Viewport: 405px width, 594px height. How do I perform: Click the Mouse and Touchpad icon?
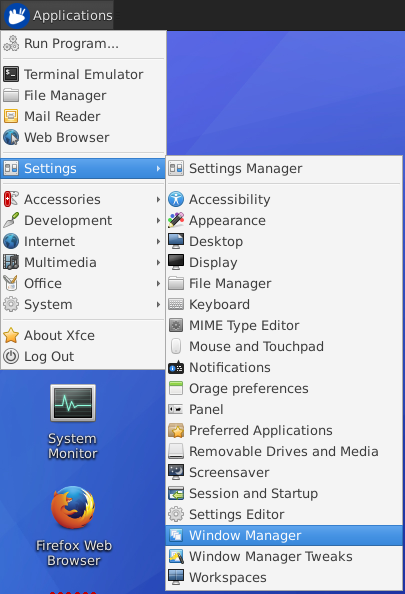176,346
